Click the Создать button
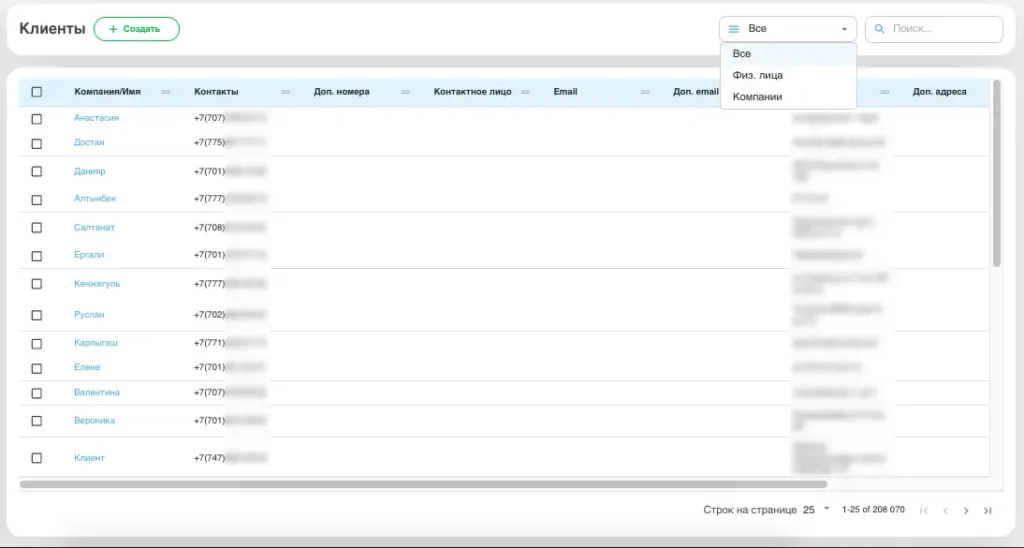Image resolution: width=1024 pixels, height=548 pixels. tap(136, 29)
